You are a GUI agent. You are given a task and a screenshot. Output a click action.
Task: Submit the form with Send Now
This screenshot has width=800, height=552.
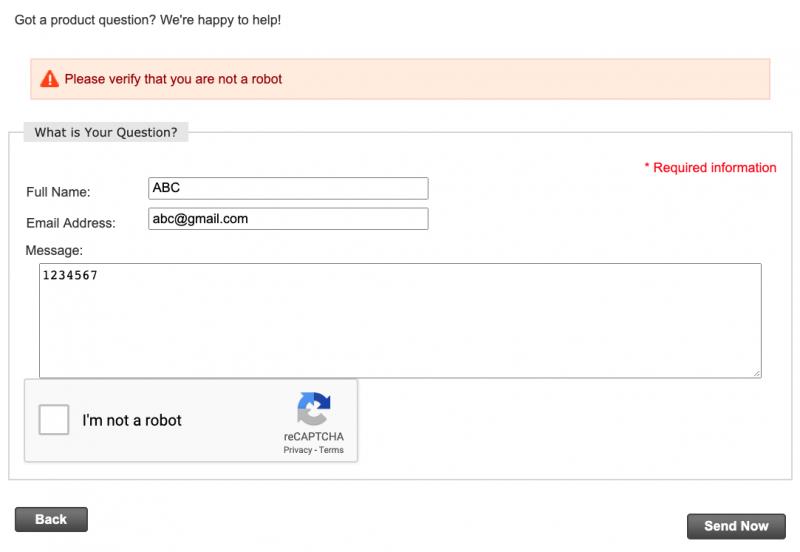(736, 526)
